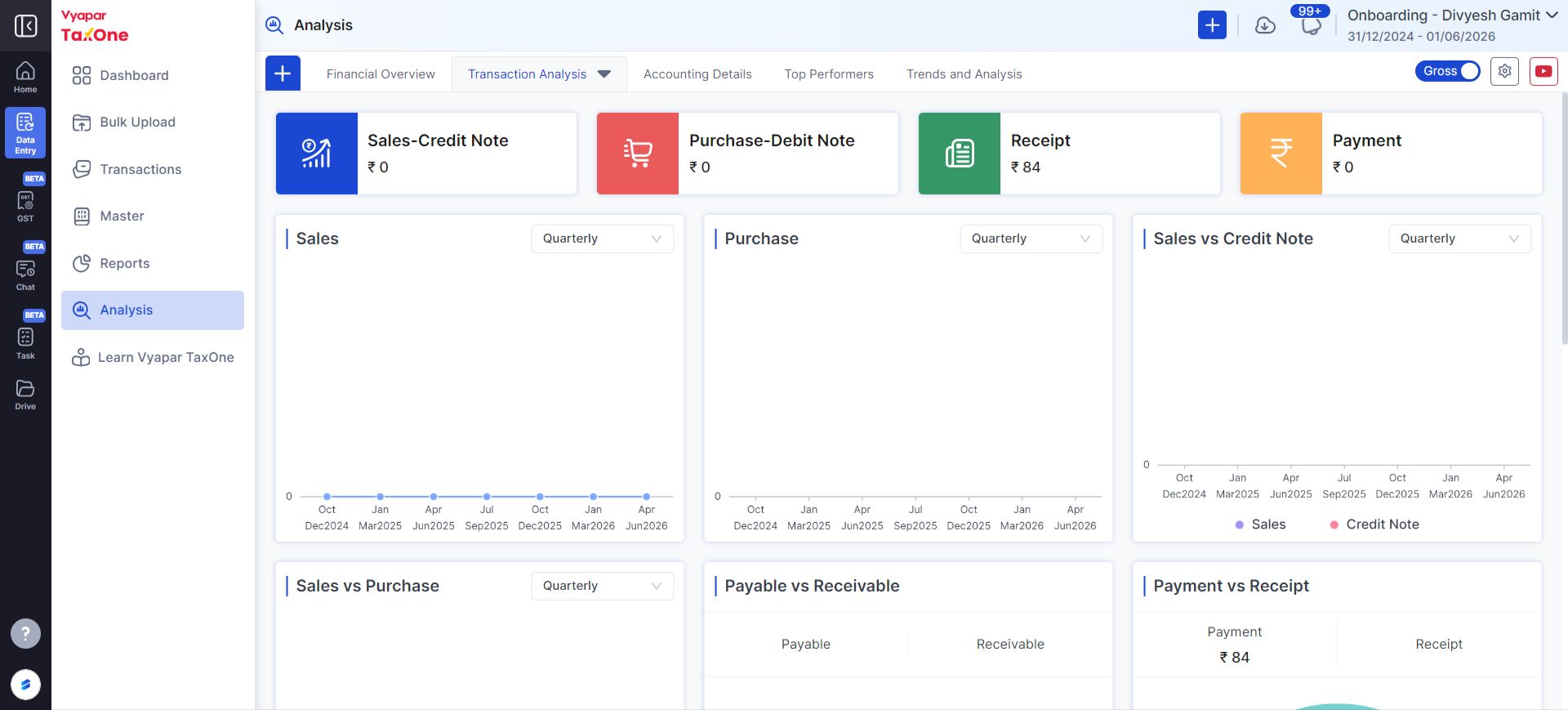
Task: Click Payment ₹ 84 value in Payment vs Receipt
Action: point(1234,658)
